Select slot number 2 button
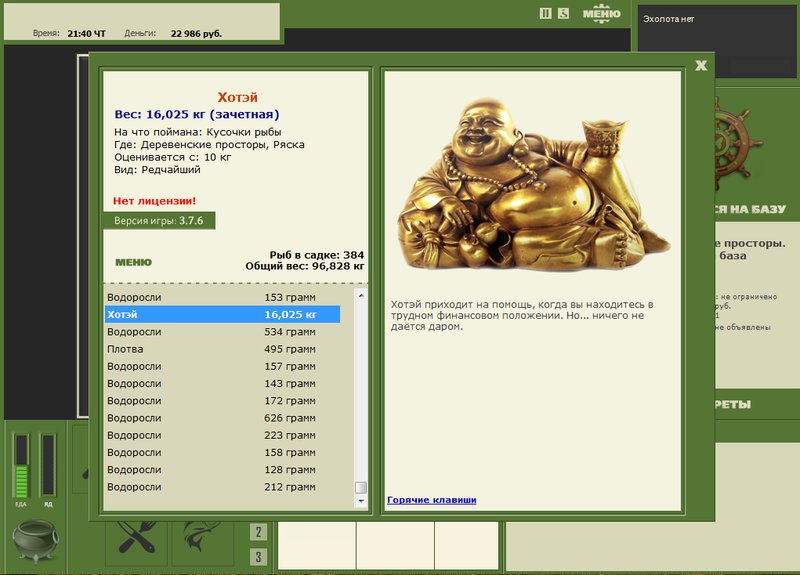The width and height of the screenshot is (800, 575). pyautogui.click(x=258, y=532)
